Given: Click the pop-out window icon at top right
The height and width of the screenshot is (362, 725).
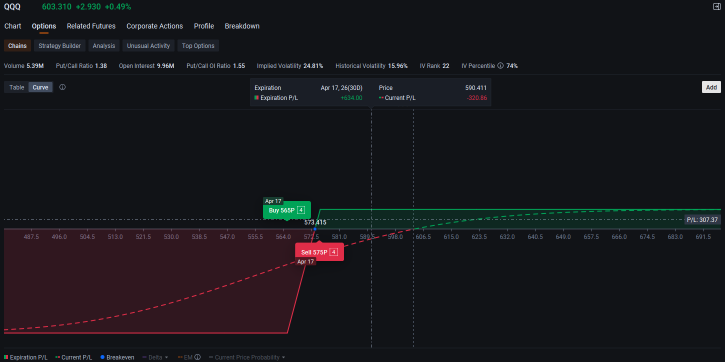Looking at the screenshot, I should click(x=717, y=6).
